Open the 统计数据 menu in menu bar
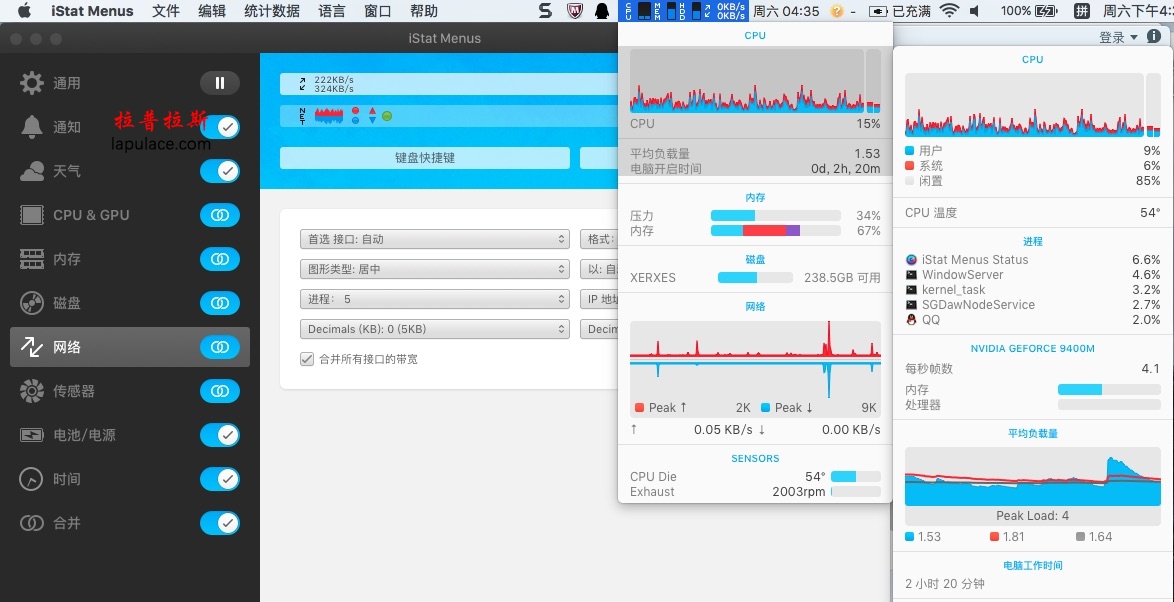 click(272, 11)
